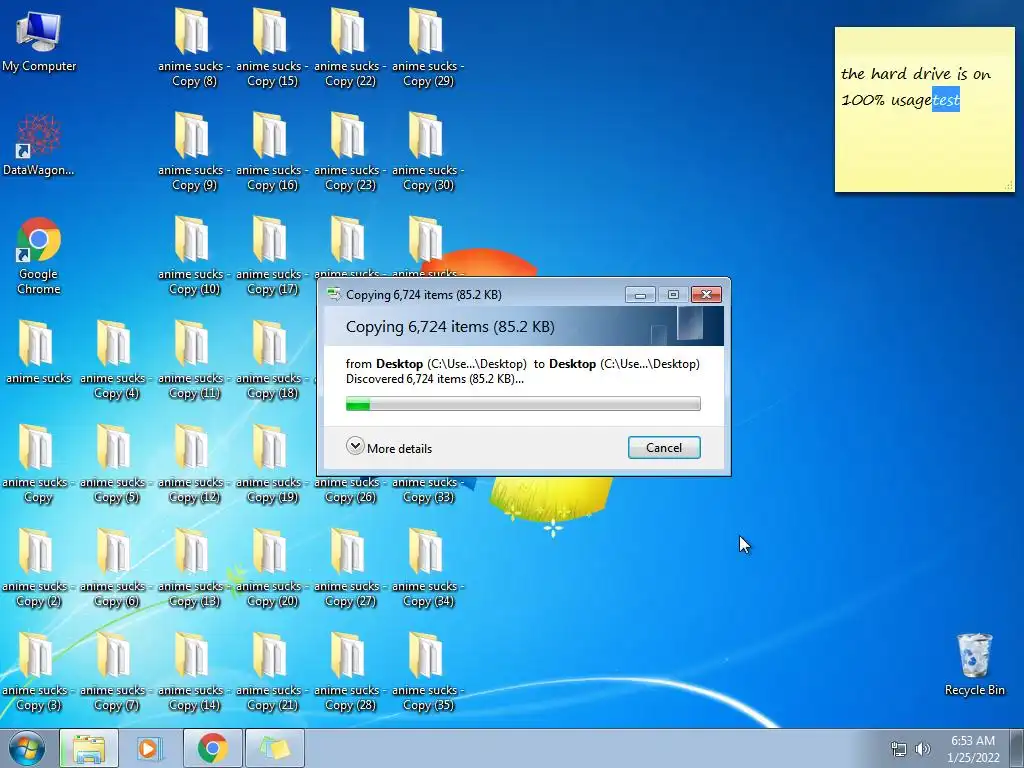Select folder 'anime sucks - Copy (13)'
Screen dimensions: 1024x768
(193, 568)
